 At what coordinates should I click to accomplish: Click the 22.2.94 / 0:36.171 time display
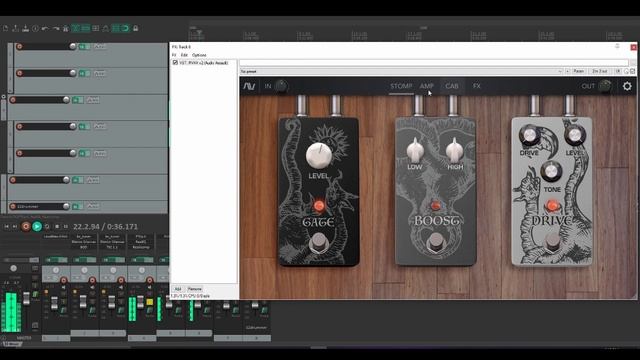(x=105, y=227)
